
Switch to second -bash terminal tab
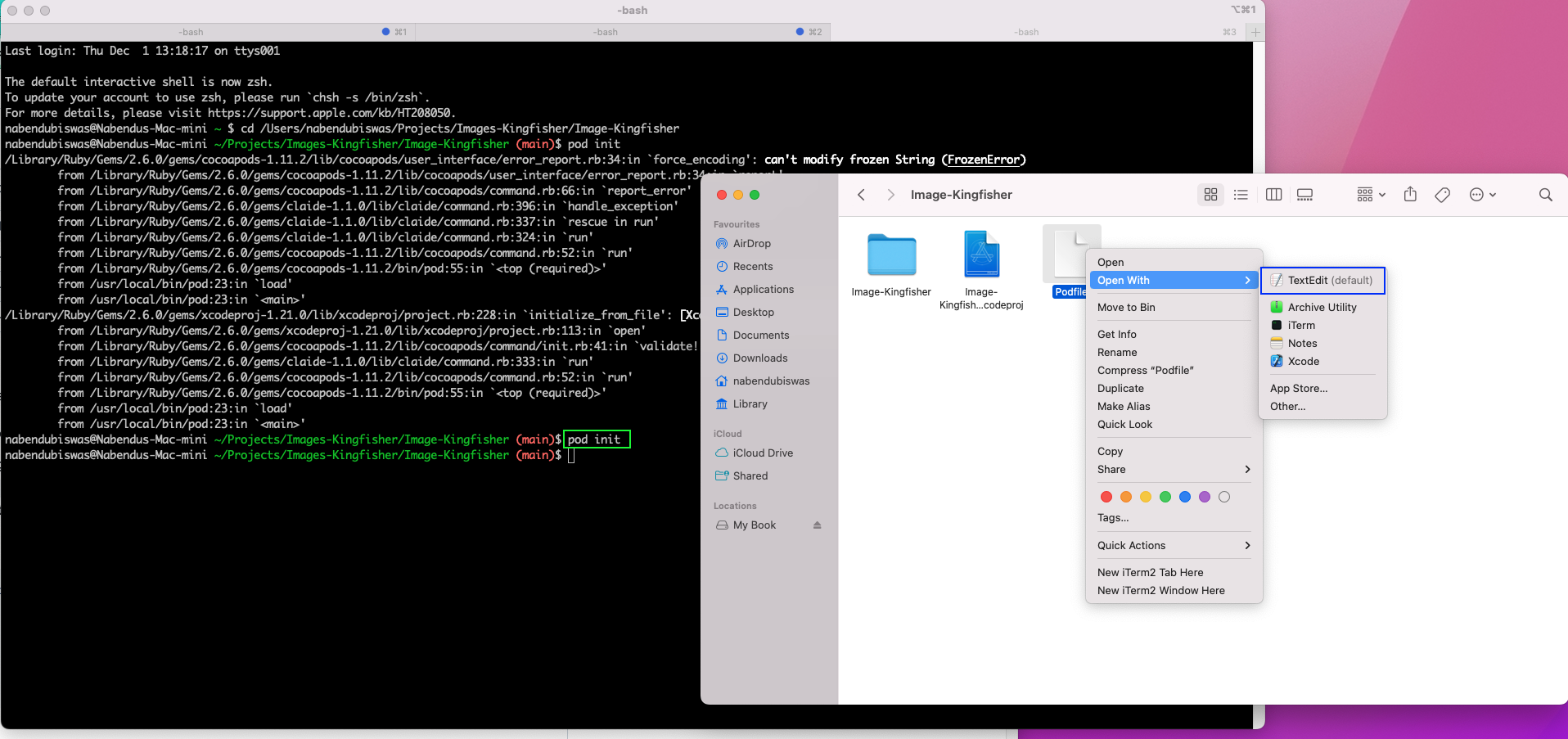click(x=623, y=32)
